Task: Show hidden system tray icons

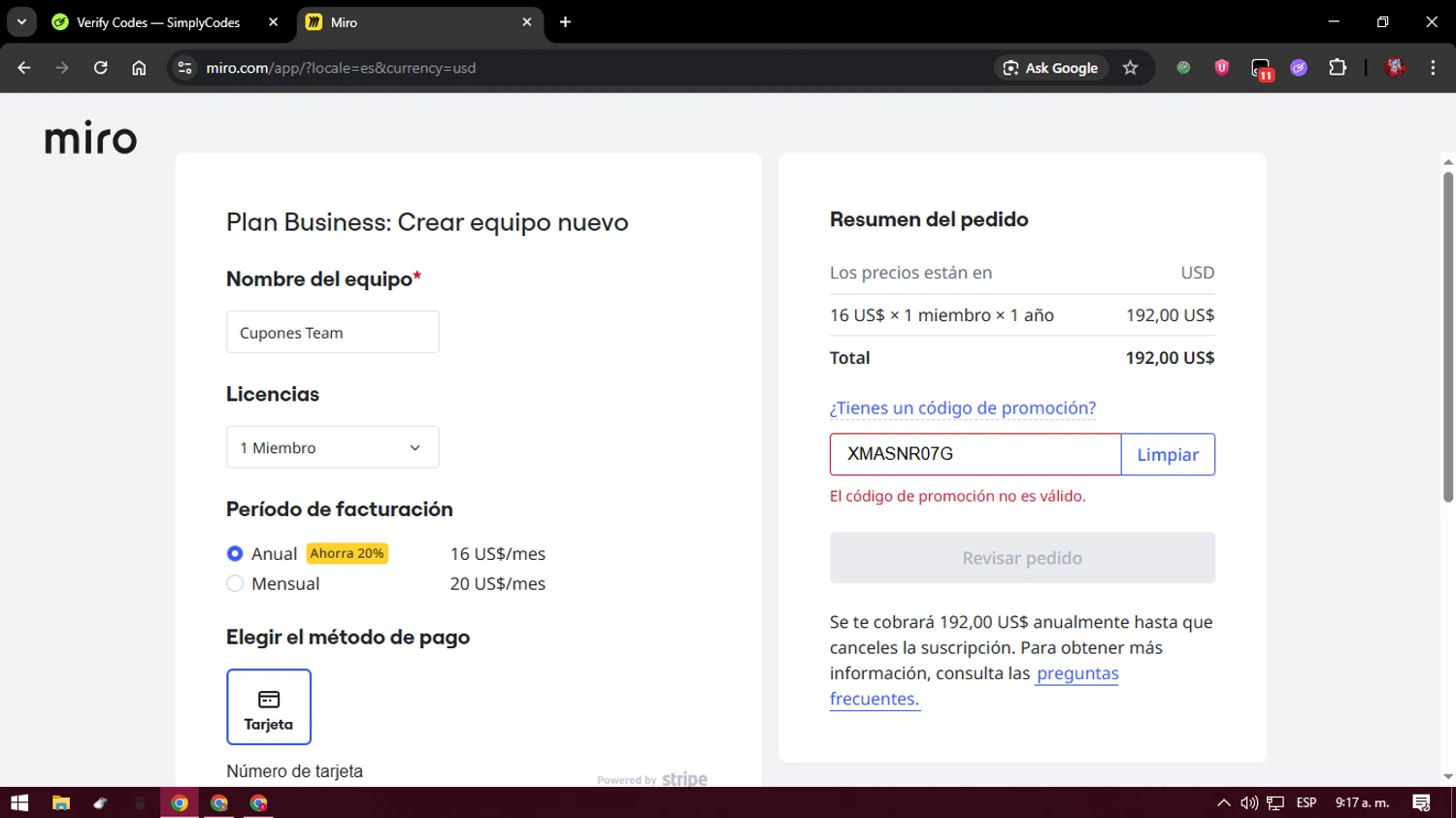Action: tap(1223, 802)
